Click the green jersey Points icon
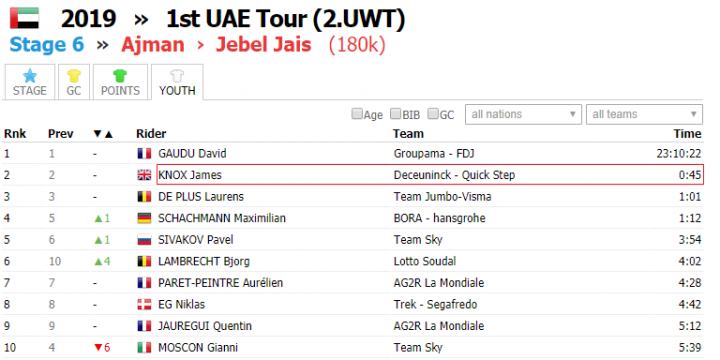Screen dimensions: 720x360 pyautogui.click(x=120, y=76)
